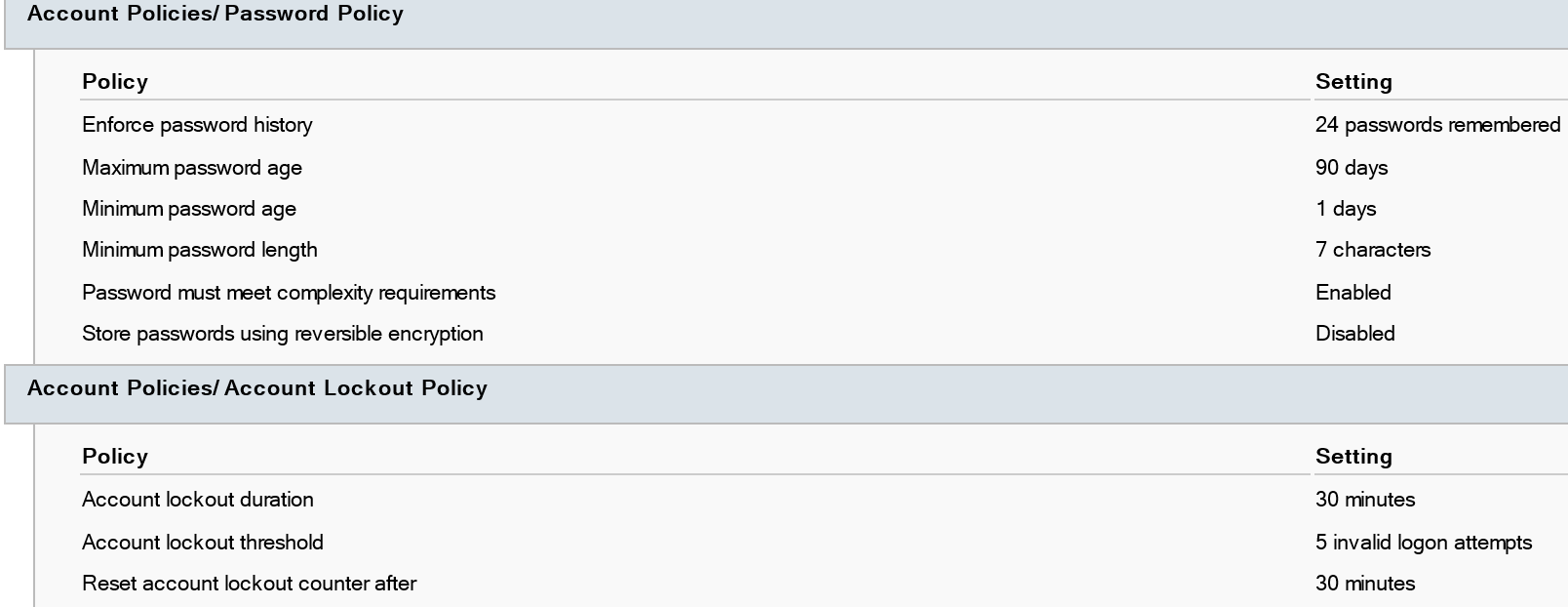
Task: Click the Setting column header under Lockout Policy
Action: pyautogui.click(x=1353, y=457)
